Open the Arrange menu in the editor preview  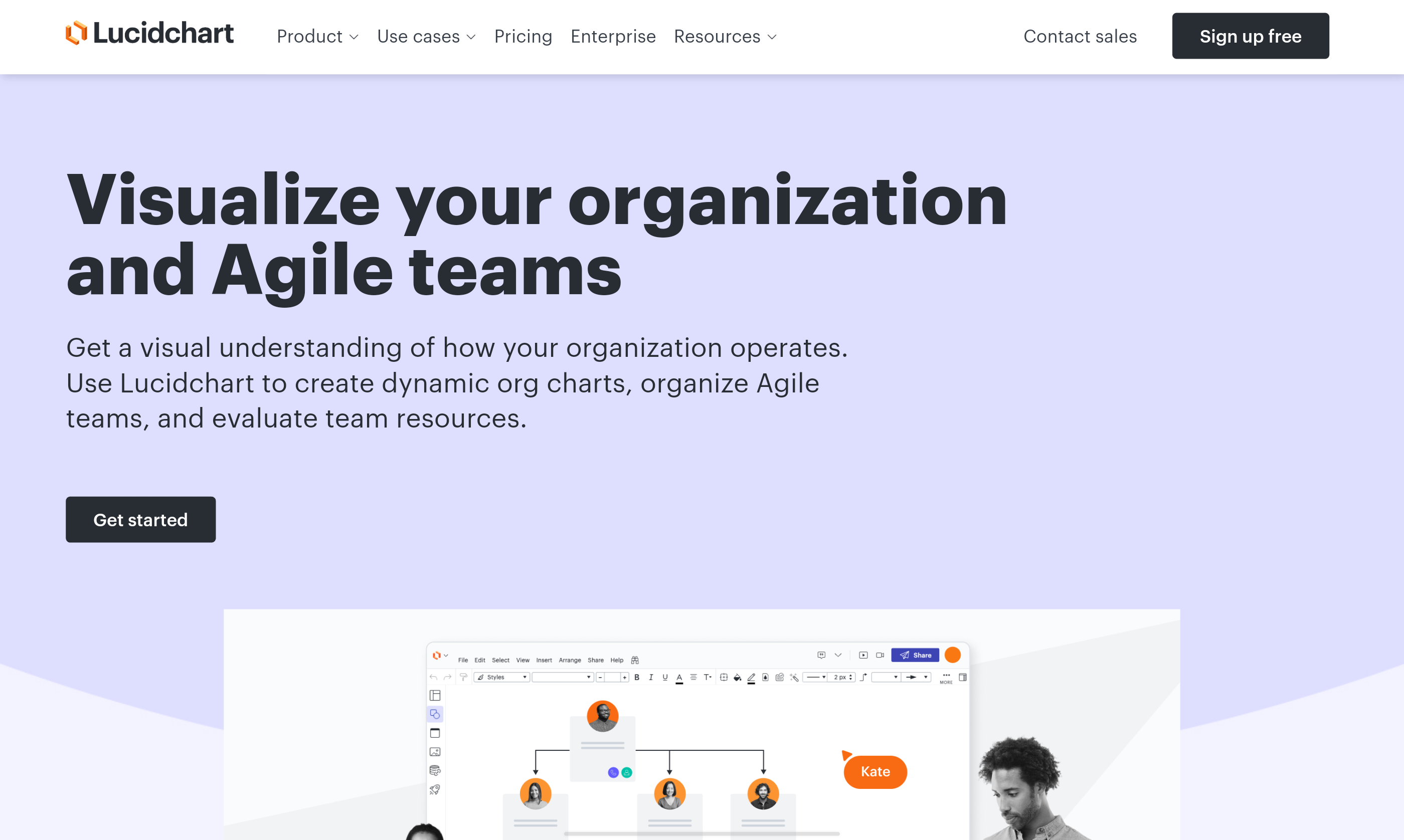(x=570, y=661)
